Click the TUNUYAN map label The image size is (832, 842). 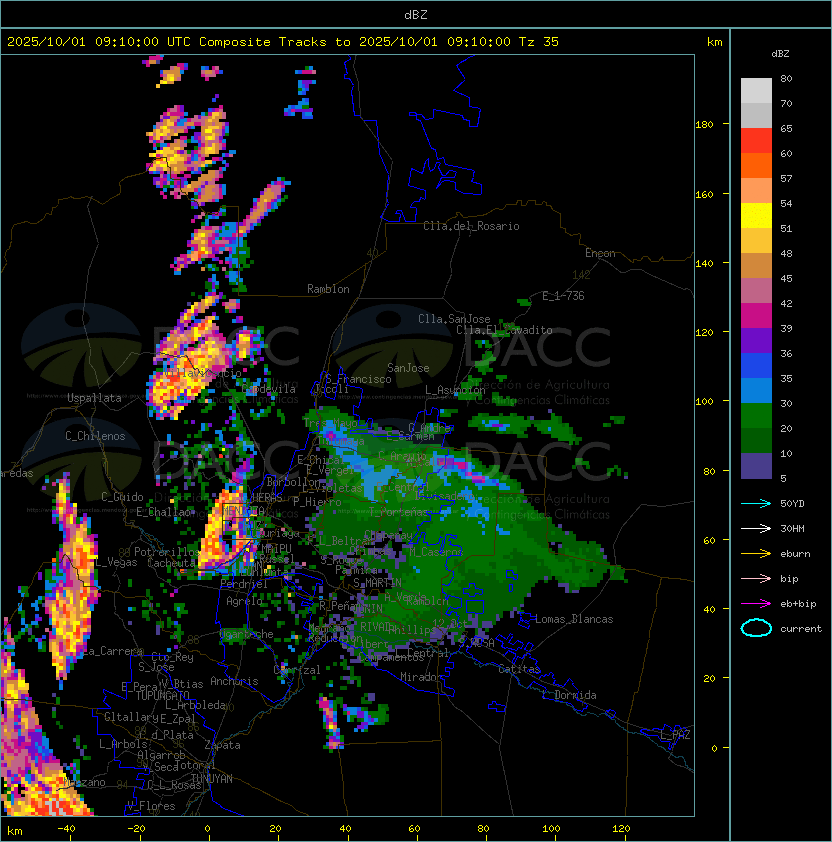tap(212, 779)
